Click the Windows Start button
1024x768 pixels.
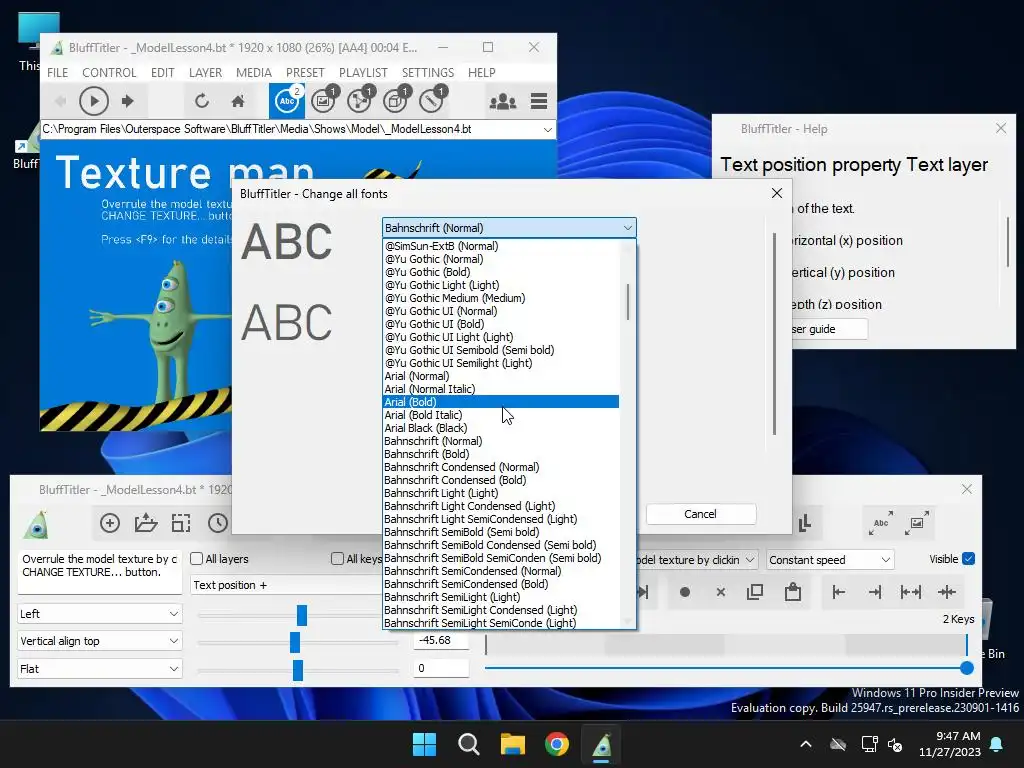424,744
